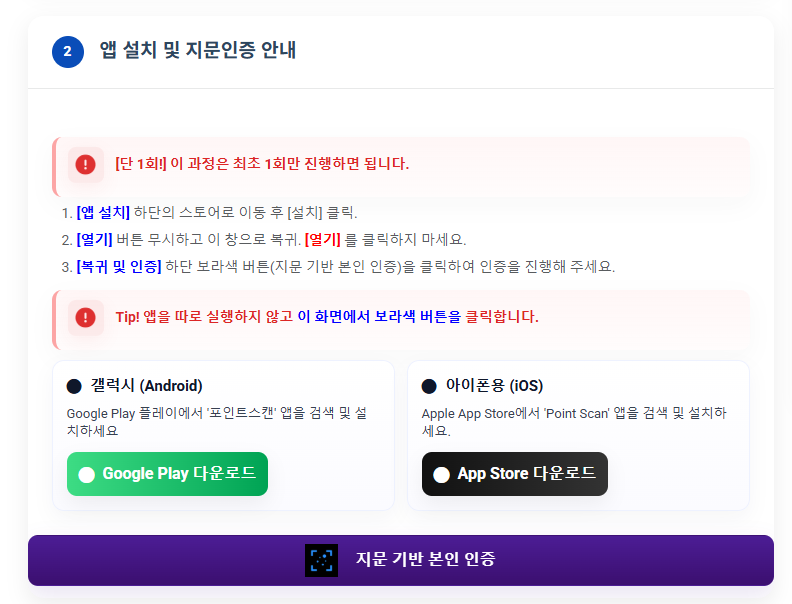This screenshot has height=604, width=792.
Task: Click the Google Play '포인트스캔' description text
Action: [217, 422]
